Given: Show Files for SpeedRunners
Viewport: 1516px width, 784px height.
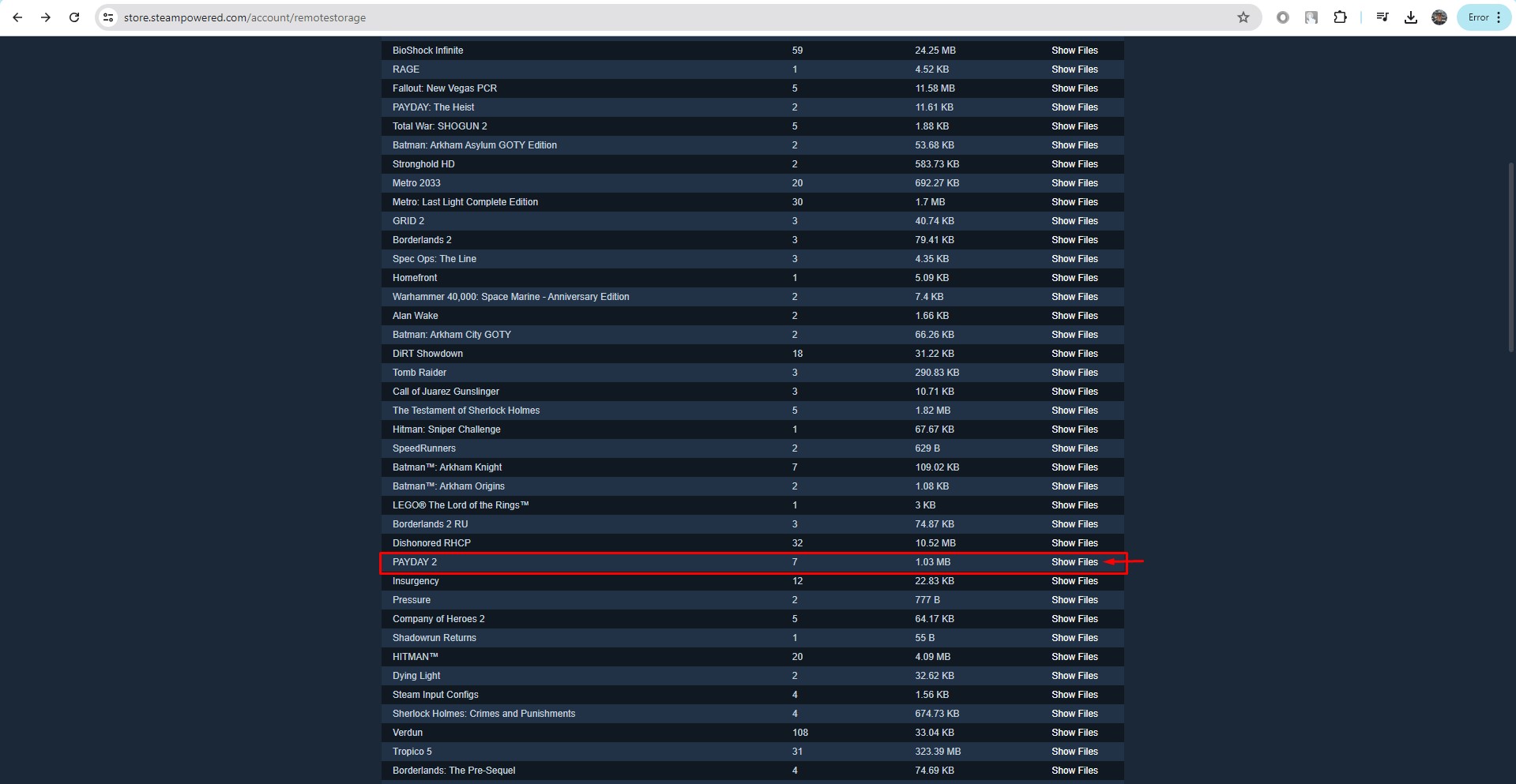Looking at the screenshot, I should click(1074, 448).
